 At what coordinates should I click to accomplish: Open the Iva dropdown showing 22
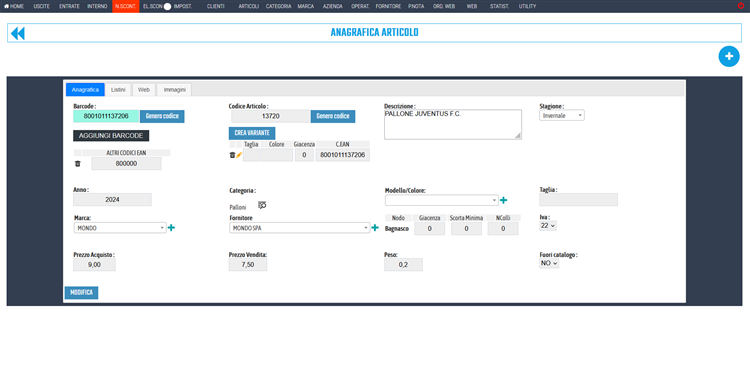coord(548,226)
